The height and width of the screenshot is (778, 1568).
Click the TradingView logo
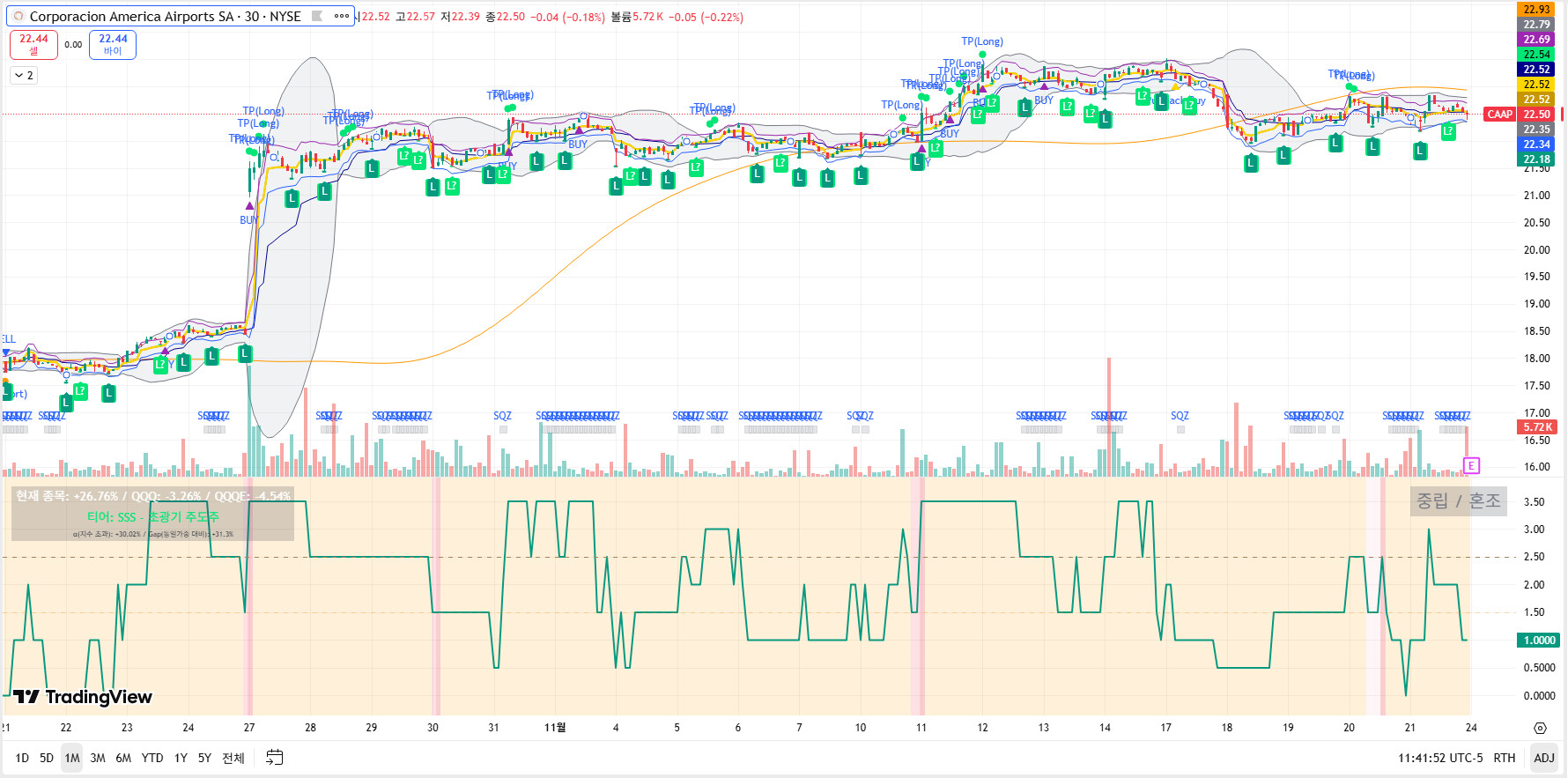(x=83, y=697)
